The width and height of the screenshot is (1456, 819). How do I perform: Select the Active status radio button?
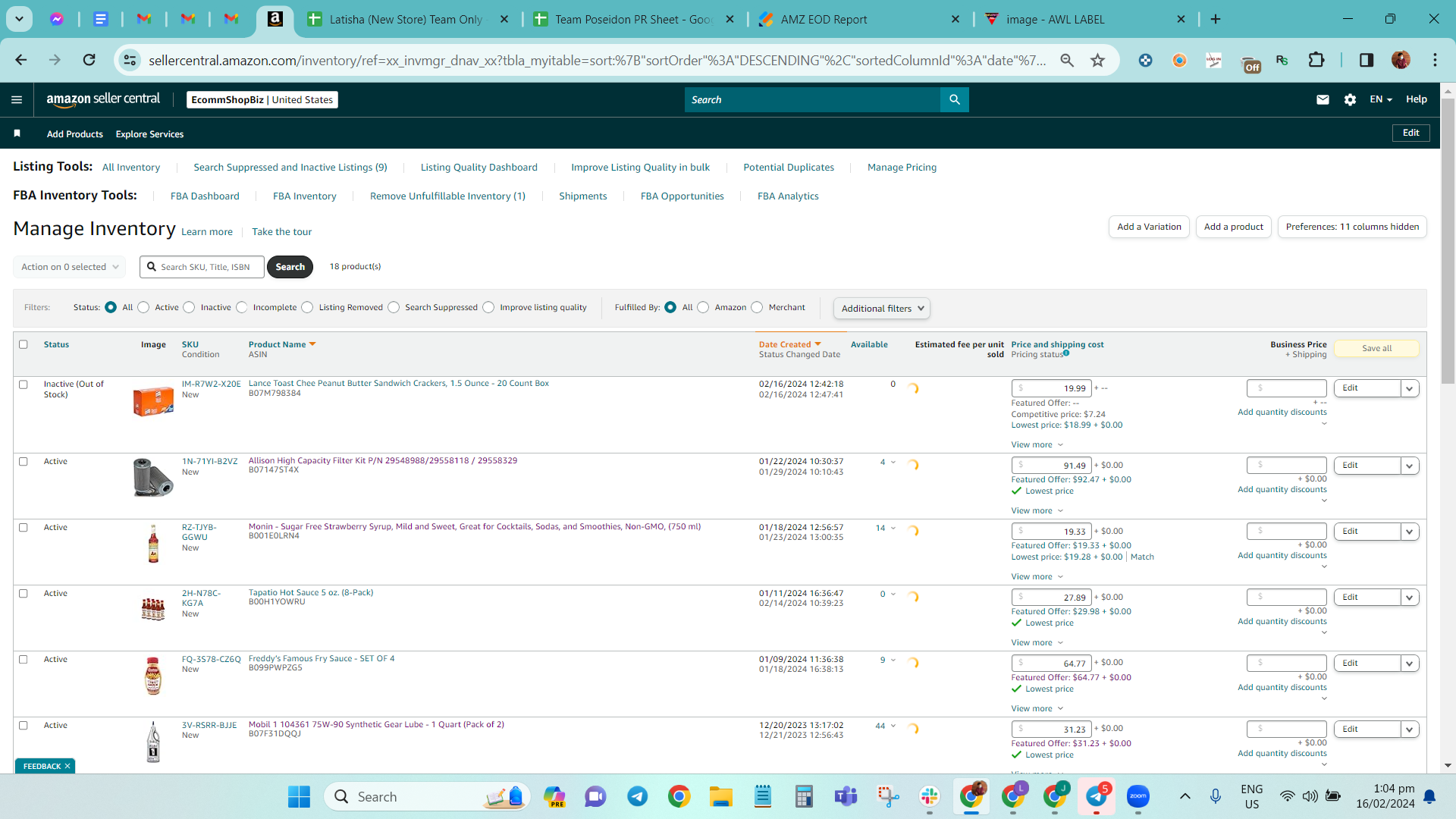[143, 307]
